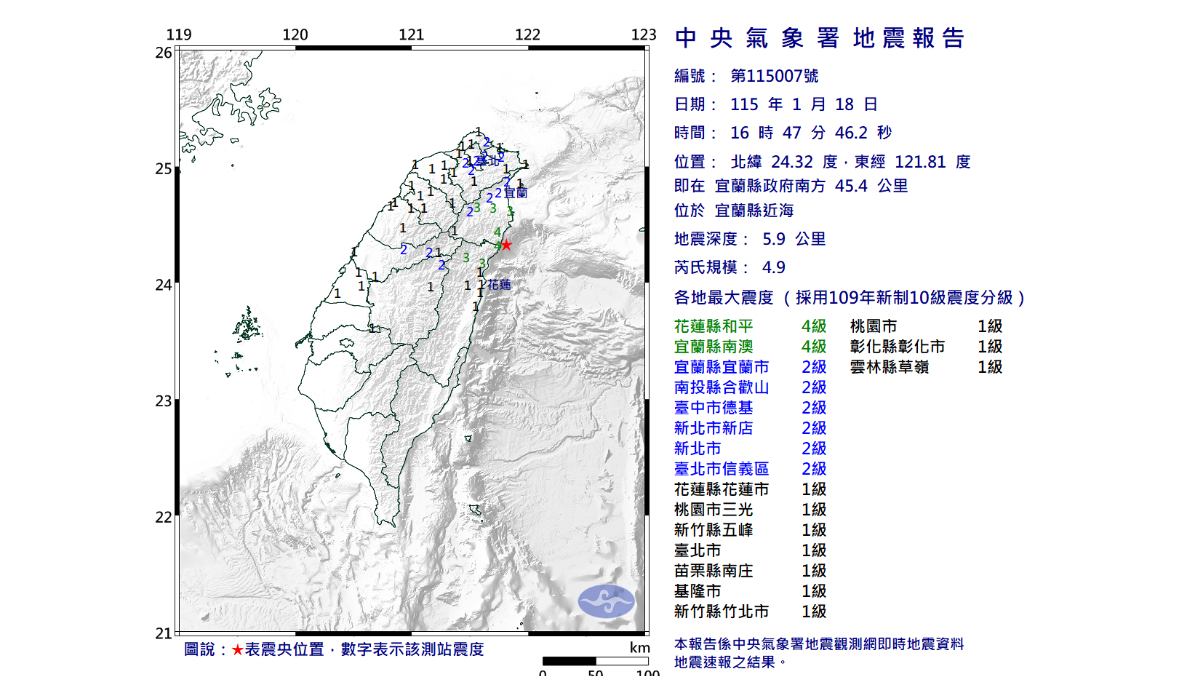Click the Central Weather Administration logo
The height and width of the screenshot is (676, 1200).
pos(606,600)
